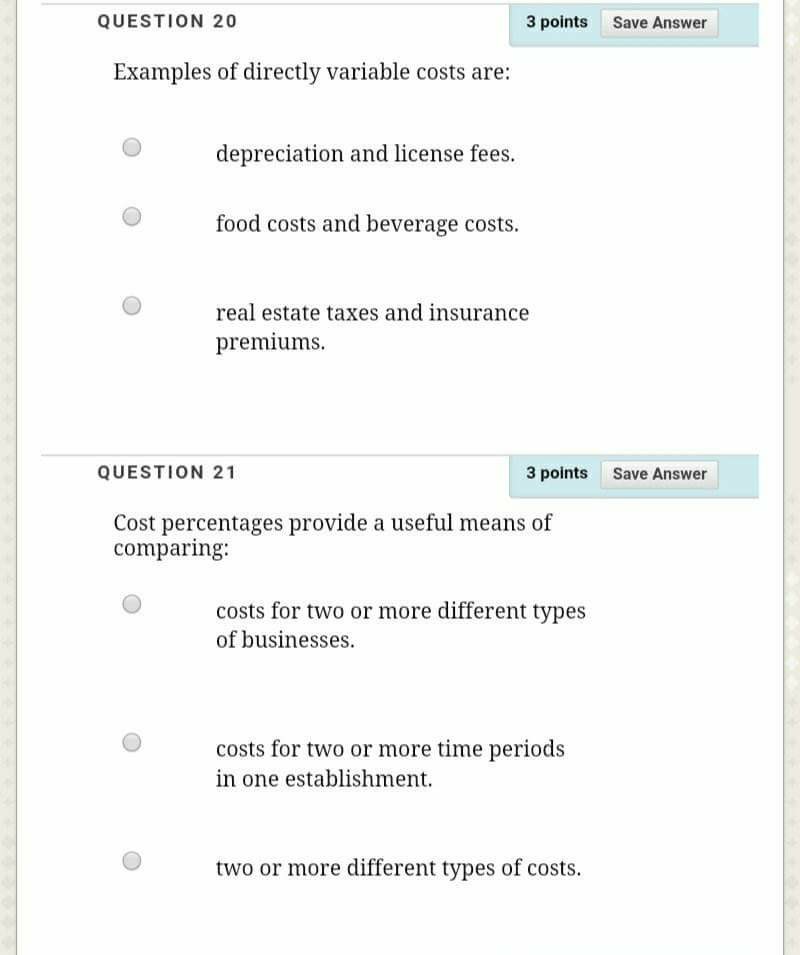Screen dimensions: 800x955
Task: Click the QUESTION 20 heading
Action: click(166, 21)
